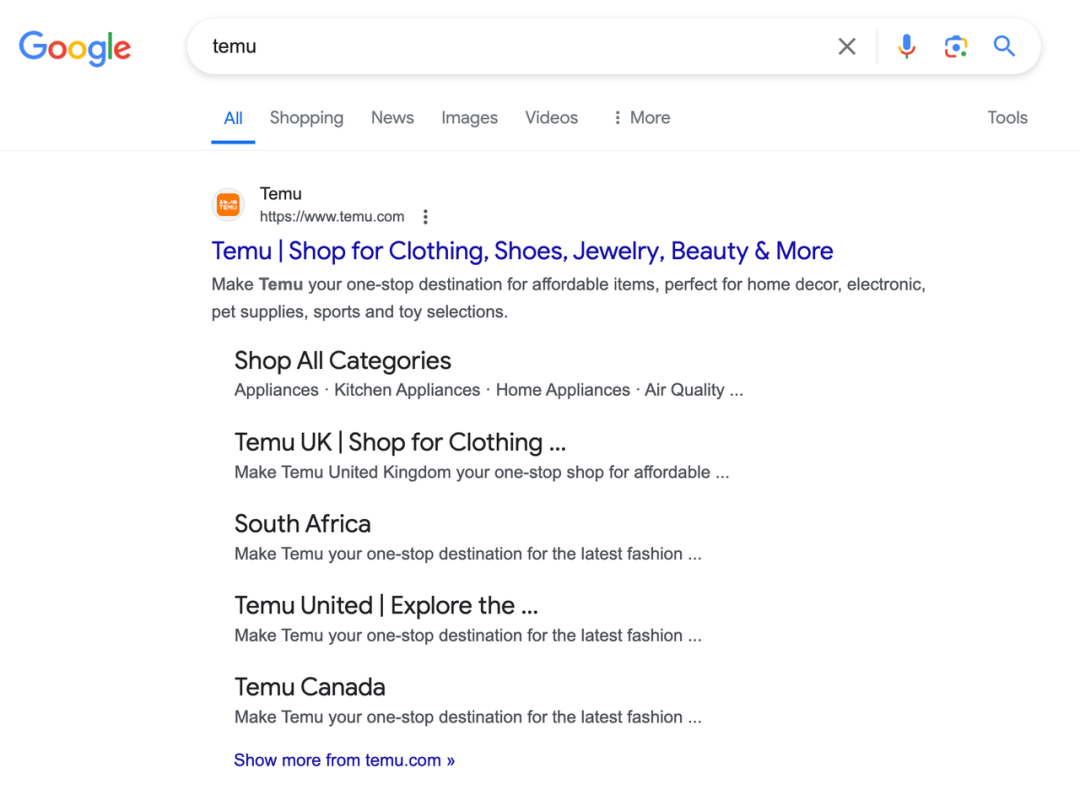Click the Temu orange favicon
This screenshot has width=1080, height=790.
[x=229, y=205]
